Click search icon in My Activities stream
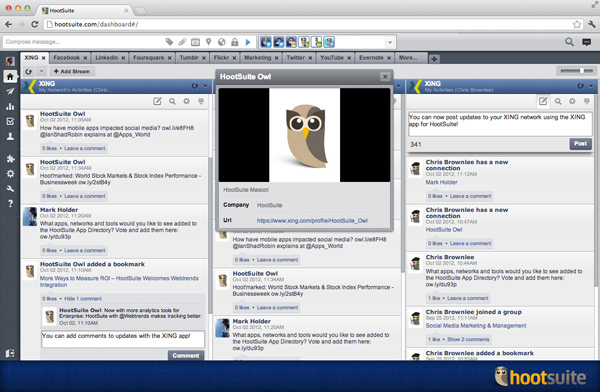The height and width of the screenshot is (392, 600). coord(558,101)
